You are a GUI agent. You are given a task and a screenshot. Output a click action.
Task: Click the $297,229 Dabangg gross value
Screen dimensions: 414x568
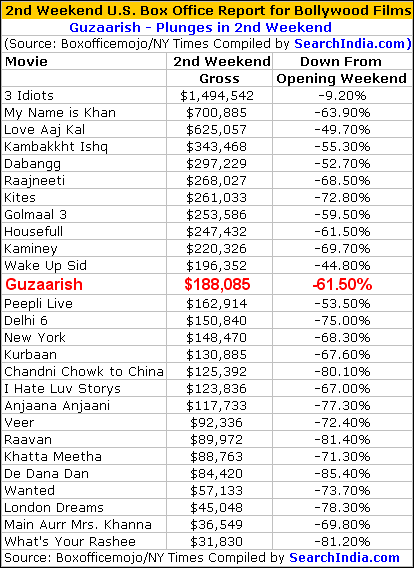[216, 164]
